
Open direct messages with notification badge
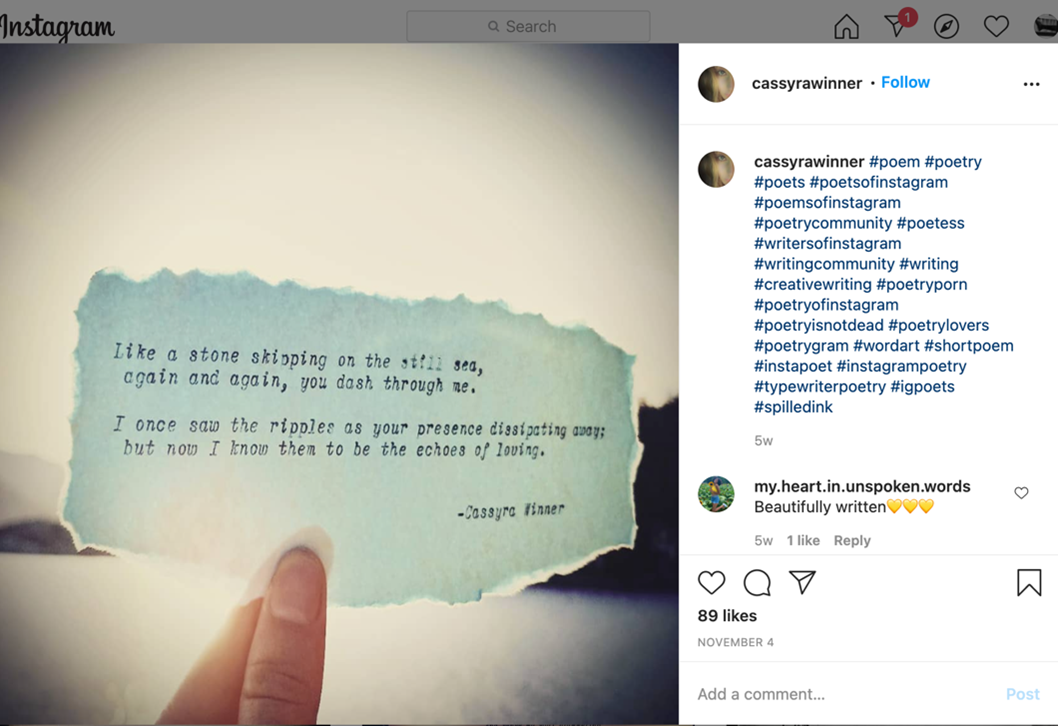(x=899, y=24)
